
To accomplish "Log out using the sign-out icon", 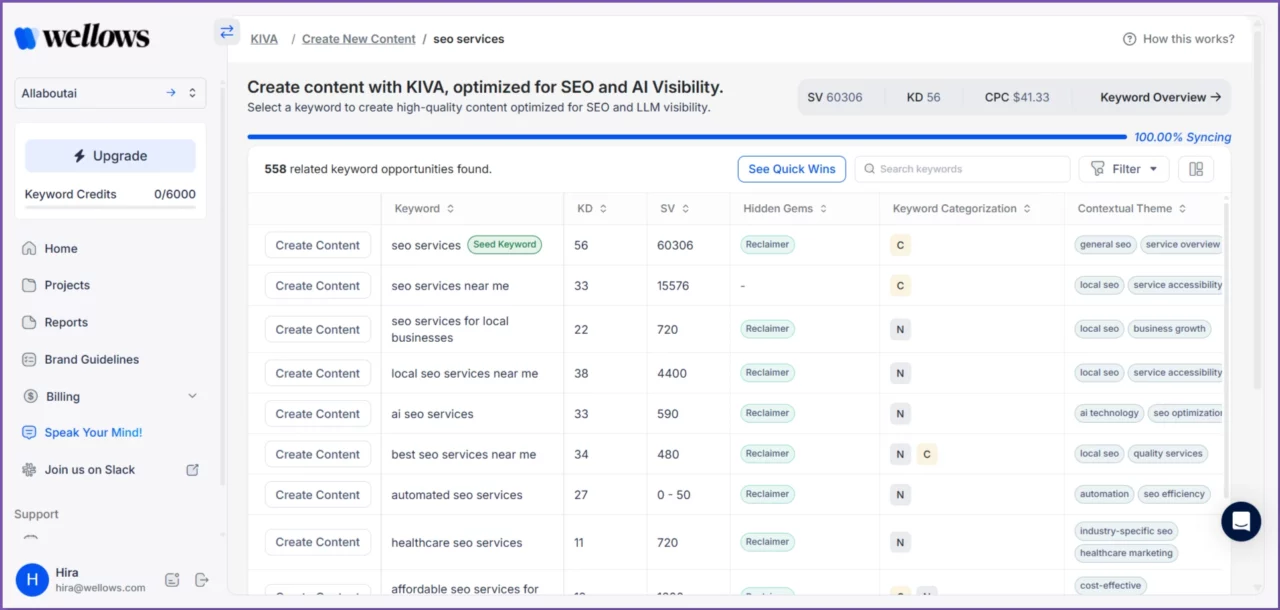I will tap(200, 579).
